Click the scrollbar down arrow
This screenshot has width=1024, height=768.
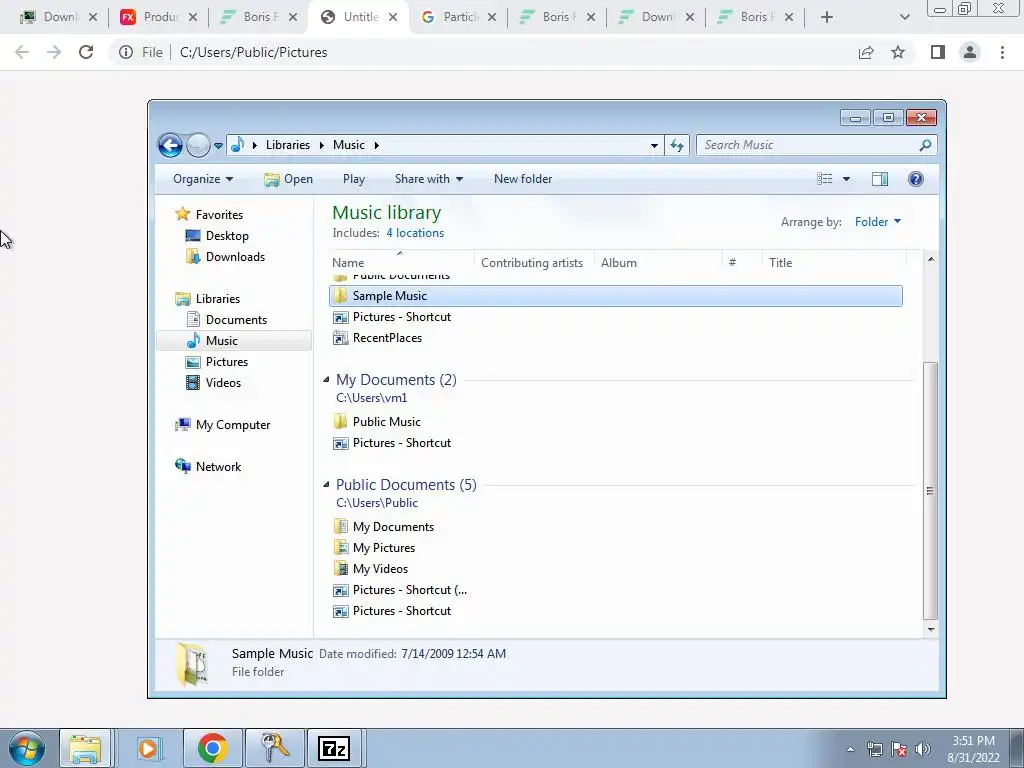click(931, 630)
